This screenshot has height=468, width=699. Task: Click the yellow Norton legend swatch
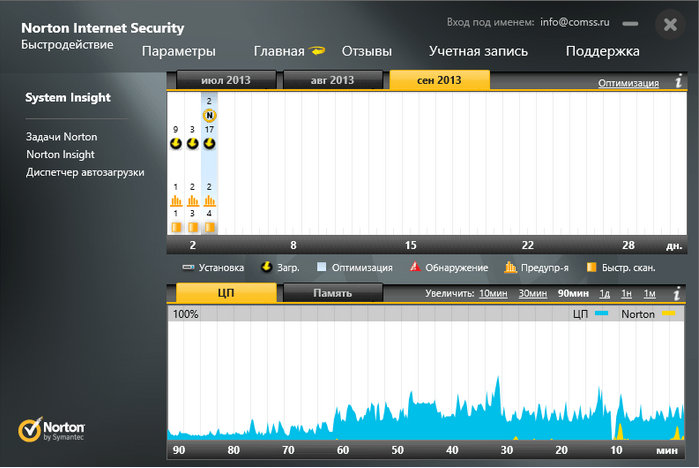point(669,314)
